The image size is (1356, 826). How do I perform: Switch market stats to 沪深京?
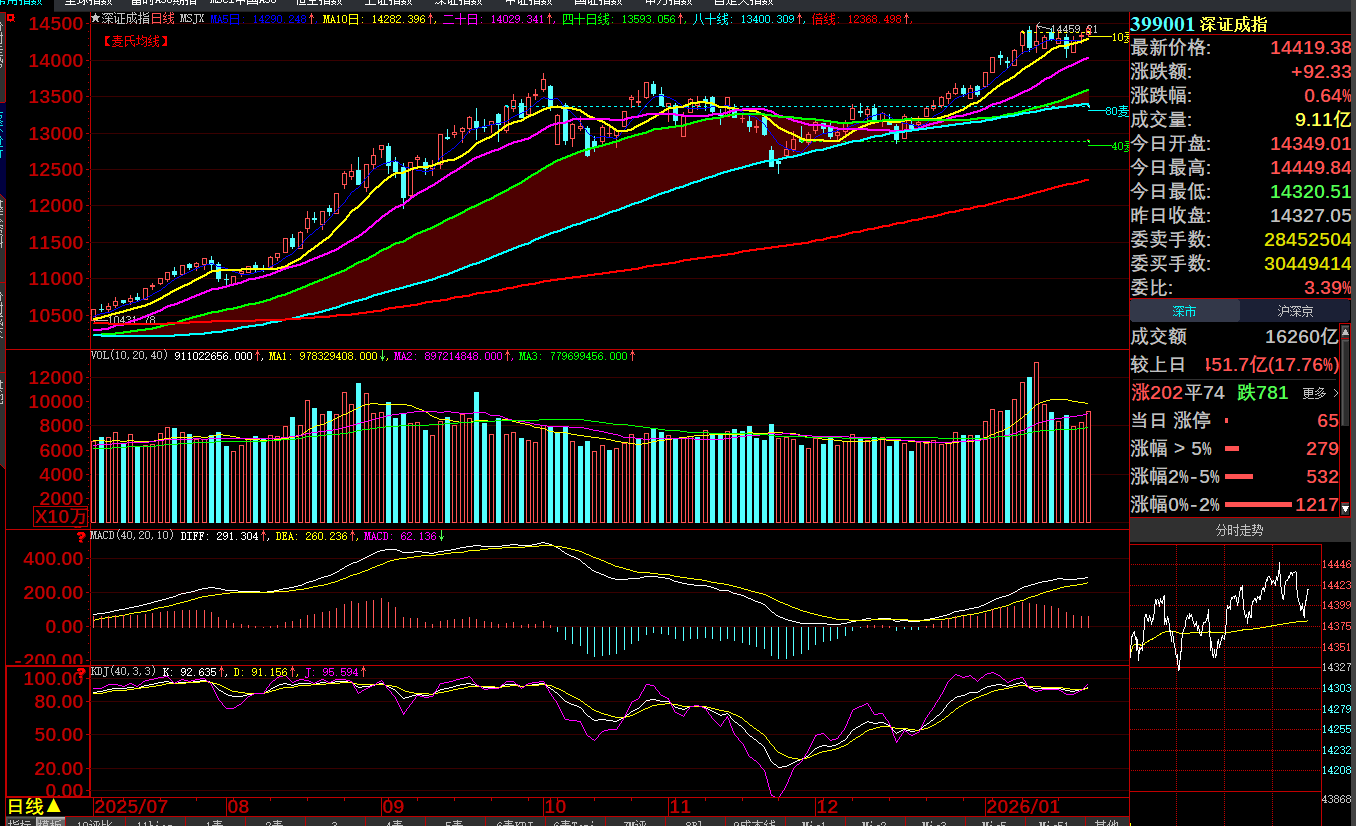[1295, 311]
